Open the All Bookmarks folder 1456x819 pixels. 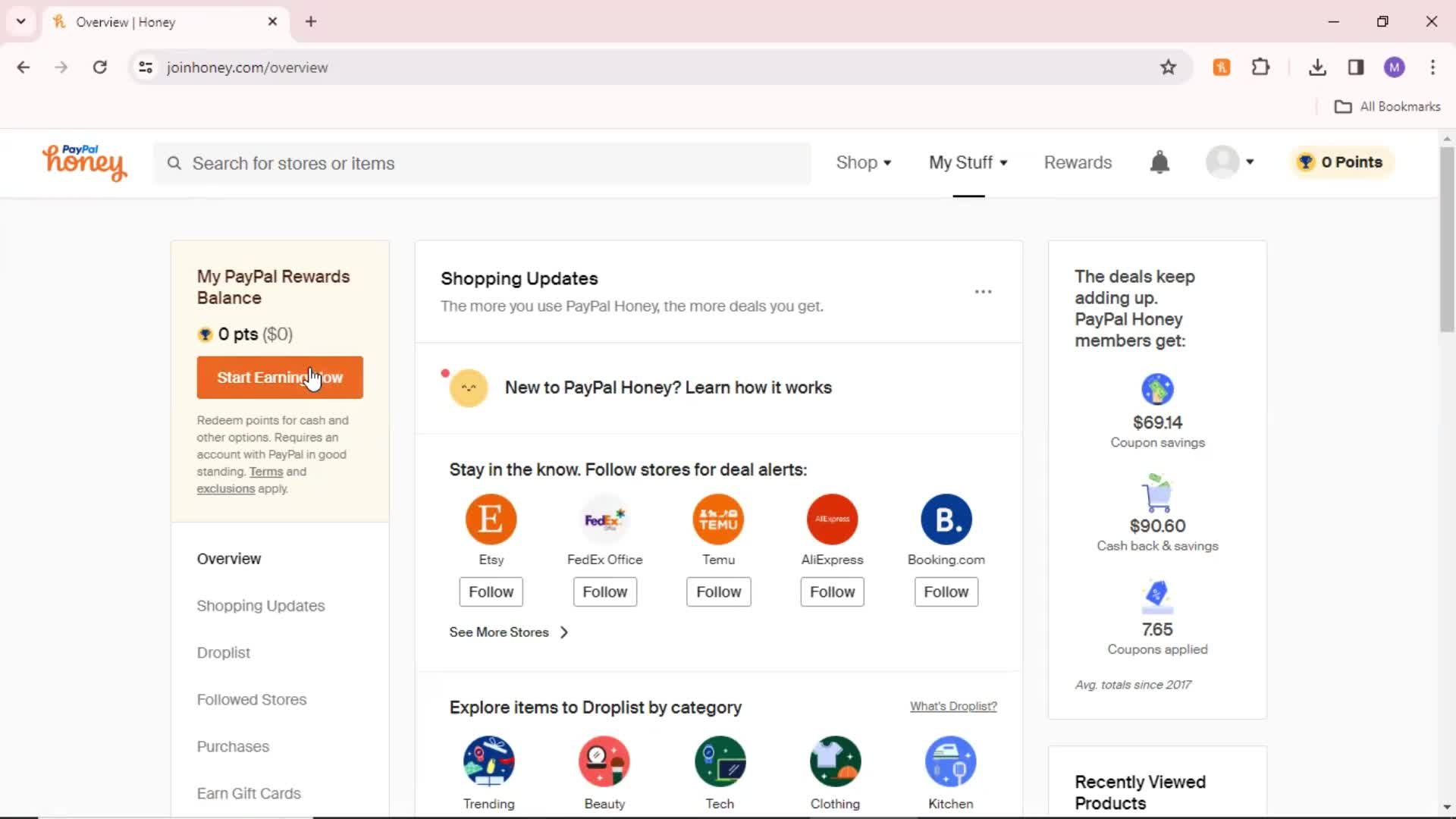pyautogui.click(x=1387, y=107)
